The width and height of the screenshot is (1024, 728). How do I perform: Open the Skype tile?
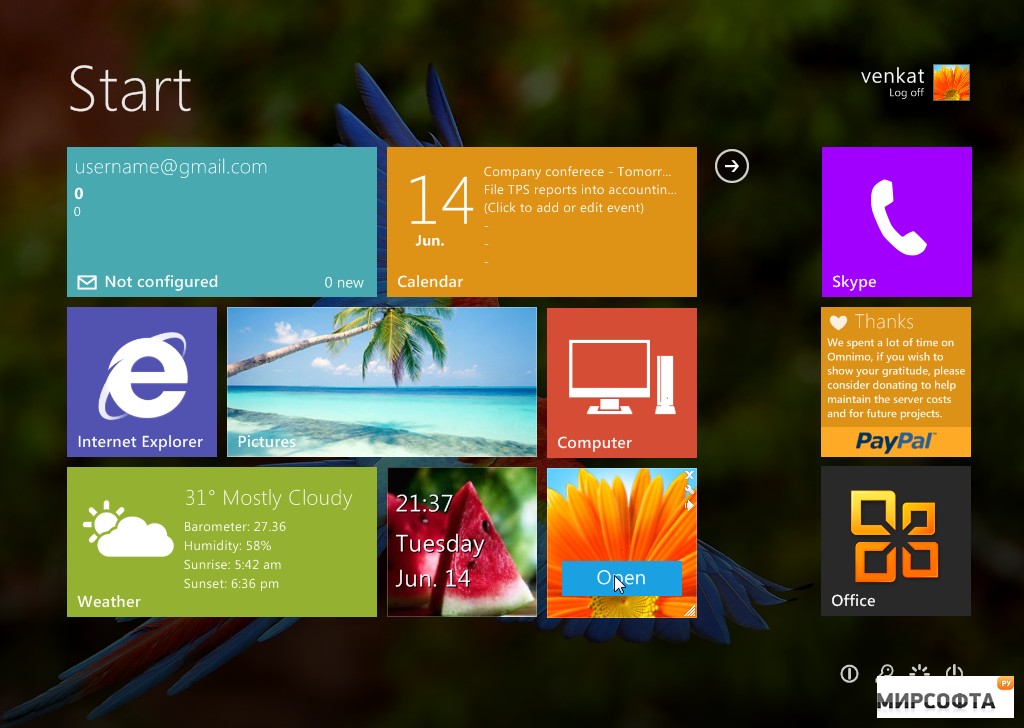point(896,222)
